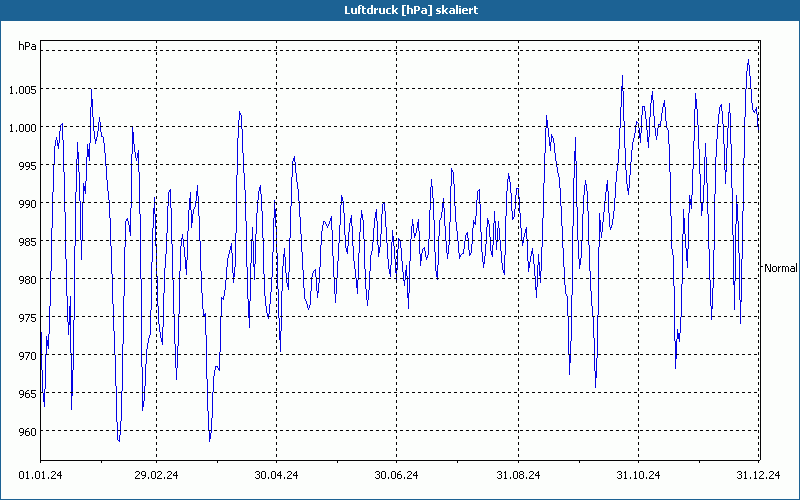The image size is (800, 500).
Task: Click the '01.01.24' date label
Action: (40, 475)
